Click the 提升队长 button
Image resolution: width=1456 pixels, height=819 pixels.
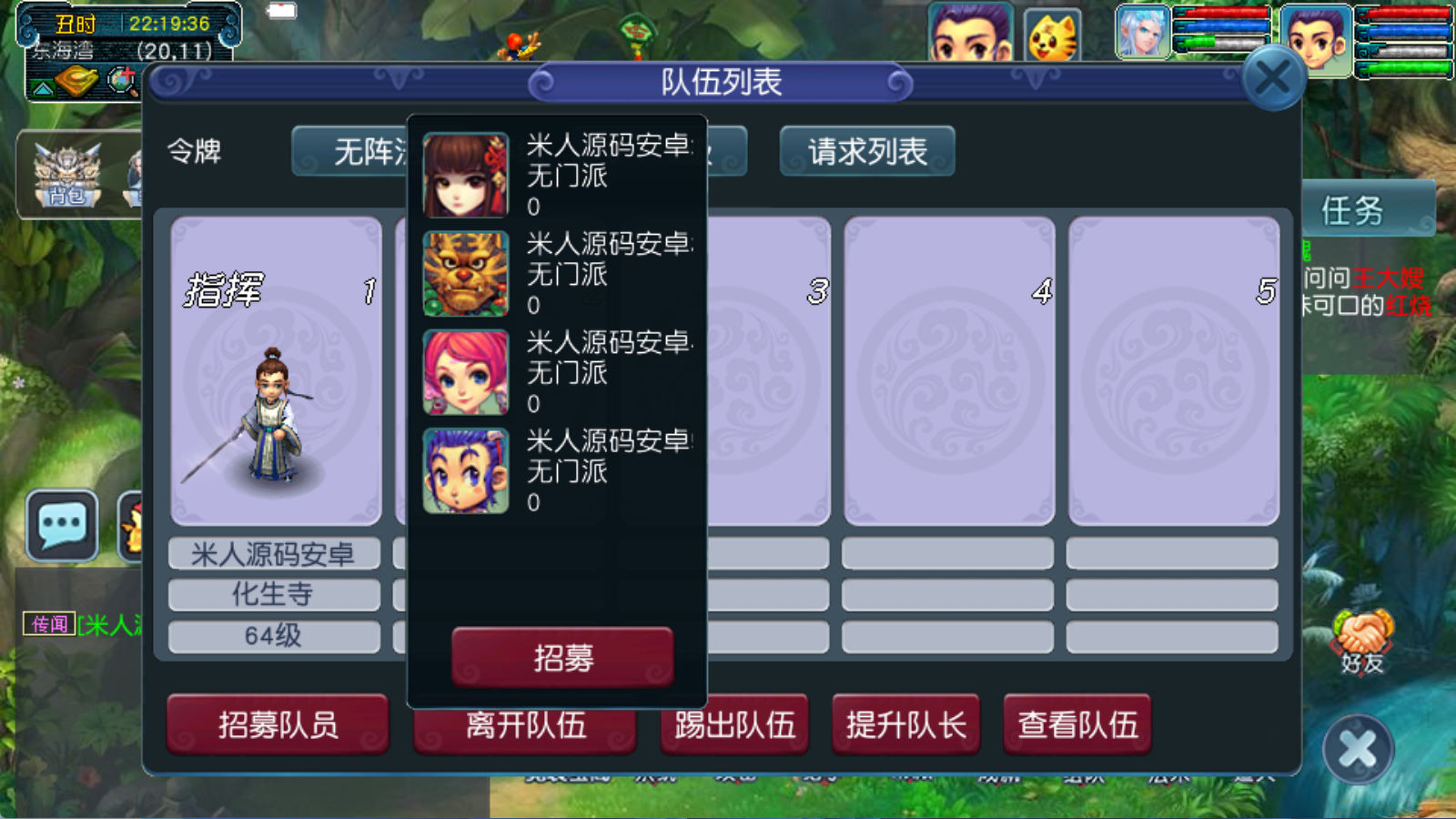[905, 724]
